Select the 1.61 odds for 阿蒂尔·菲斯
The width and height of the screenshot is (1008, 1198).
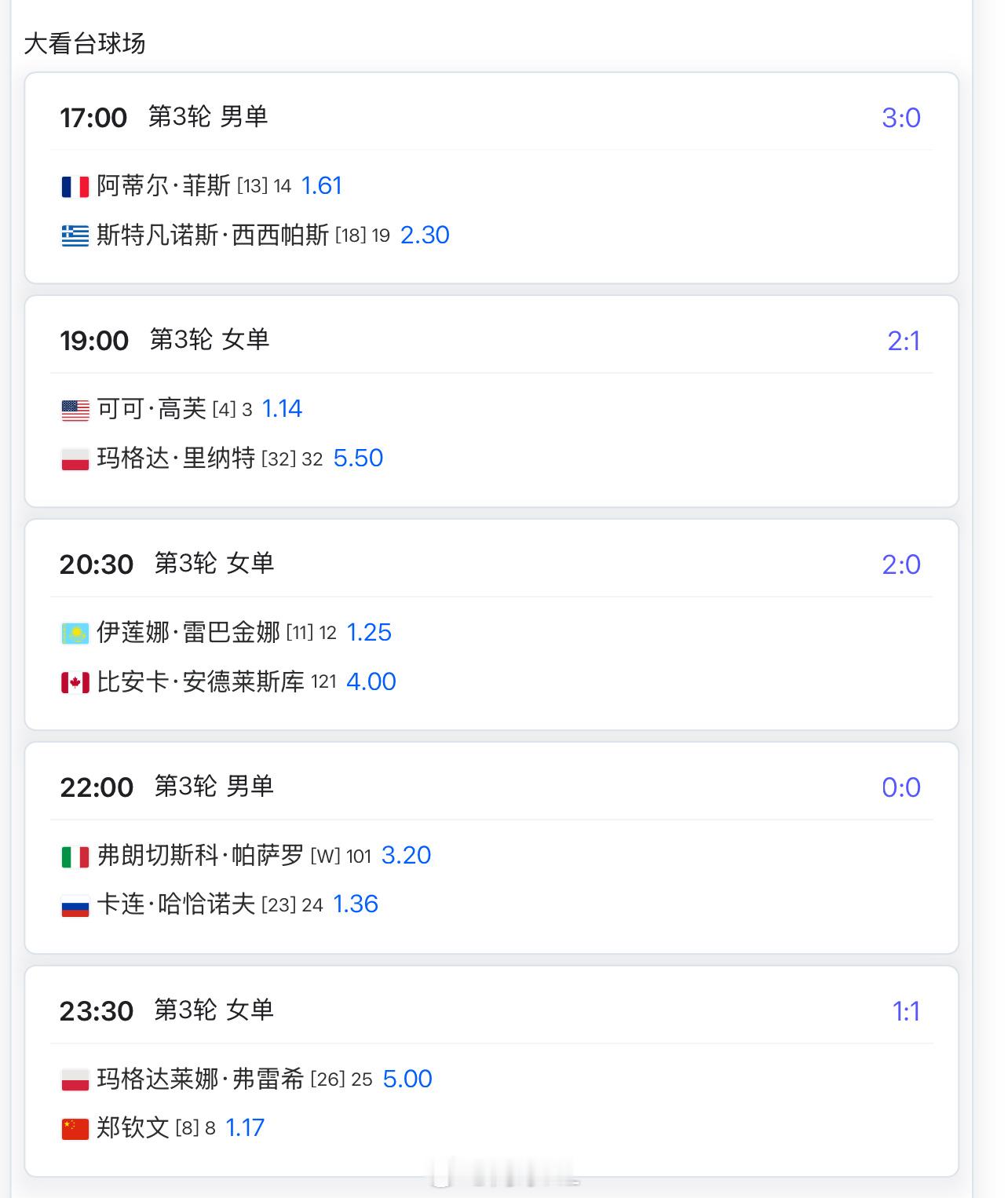click(322, 186)
